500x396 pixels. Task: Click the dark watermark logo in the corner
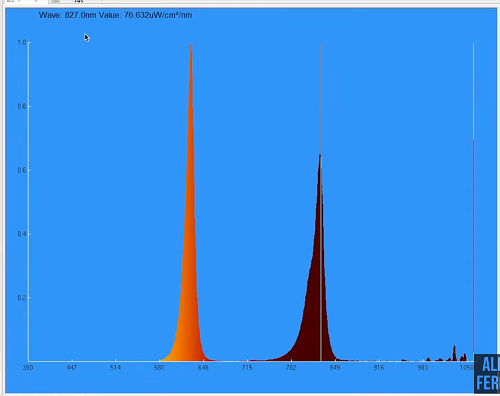click(487, 374)
